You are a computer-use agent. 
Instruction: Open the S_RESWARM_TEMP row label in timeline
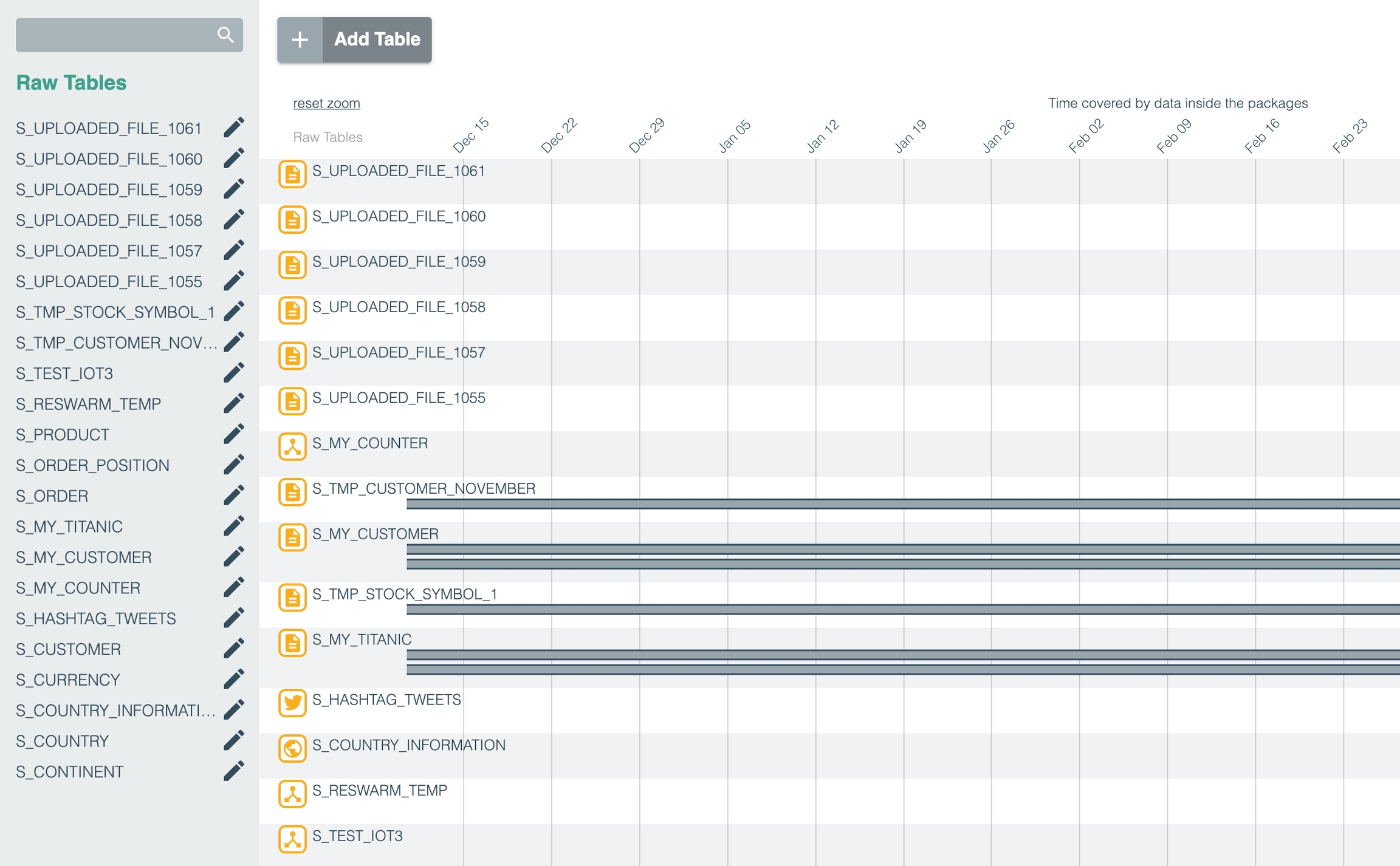pyautogui.click(x=379, y=790)
